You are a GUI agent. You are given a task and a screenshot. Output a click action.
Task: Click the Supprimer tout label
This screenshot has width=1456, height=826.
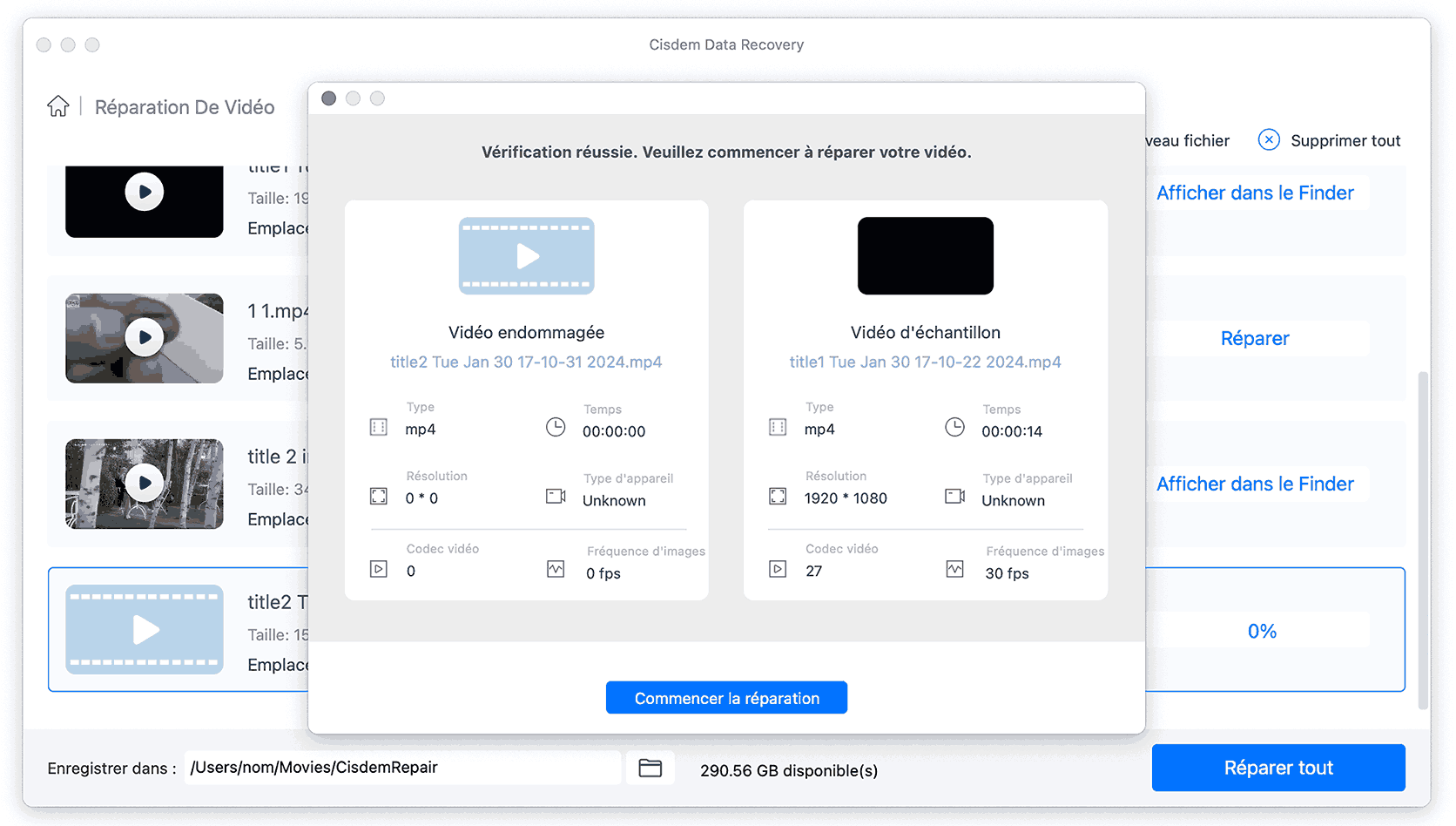(1345, 140)
